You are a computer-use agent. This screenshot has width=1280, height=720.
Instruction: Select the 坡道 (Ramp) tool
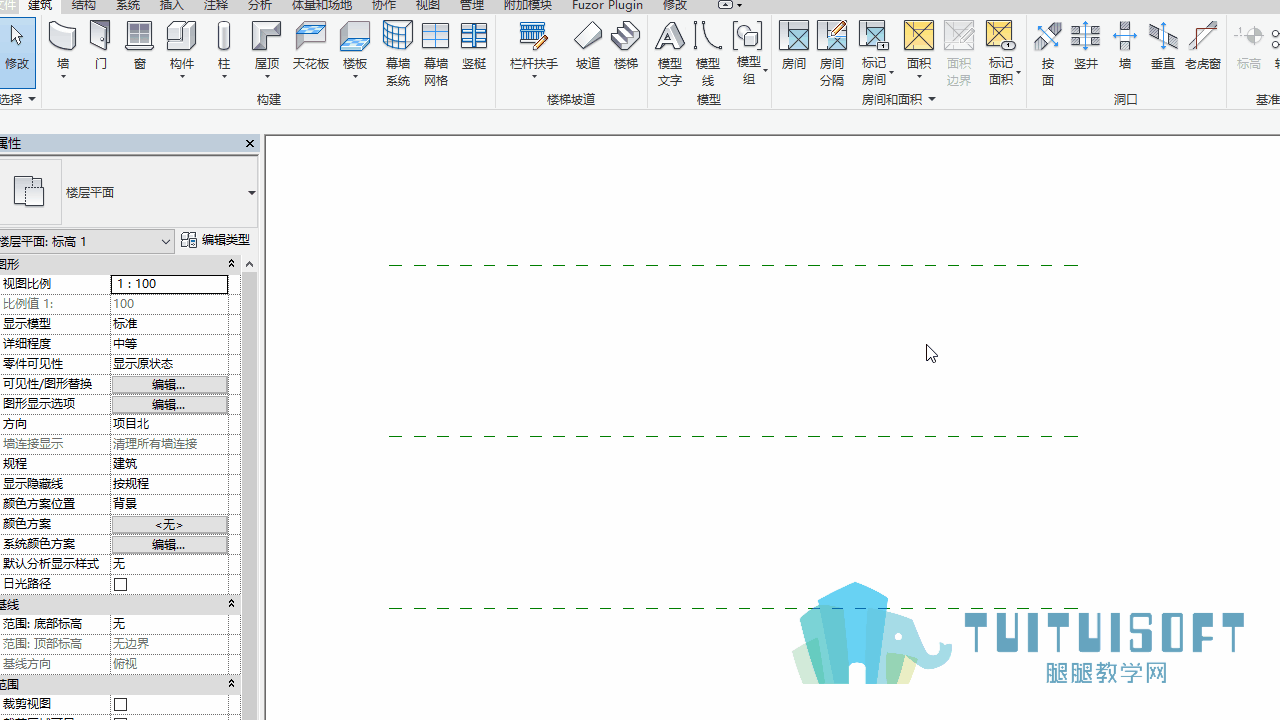588,47
